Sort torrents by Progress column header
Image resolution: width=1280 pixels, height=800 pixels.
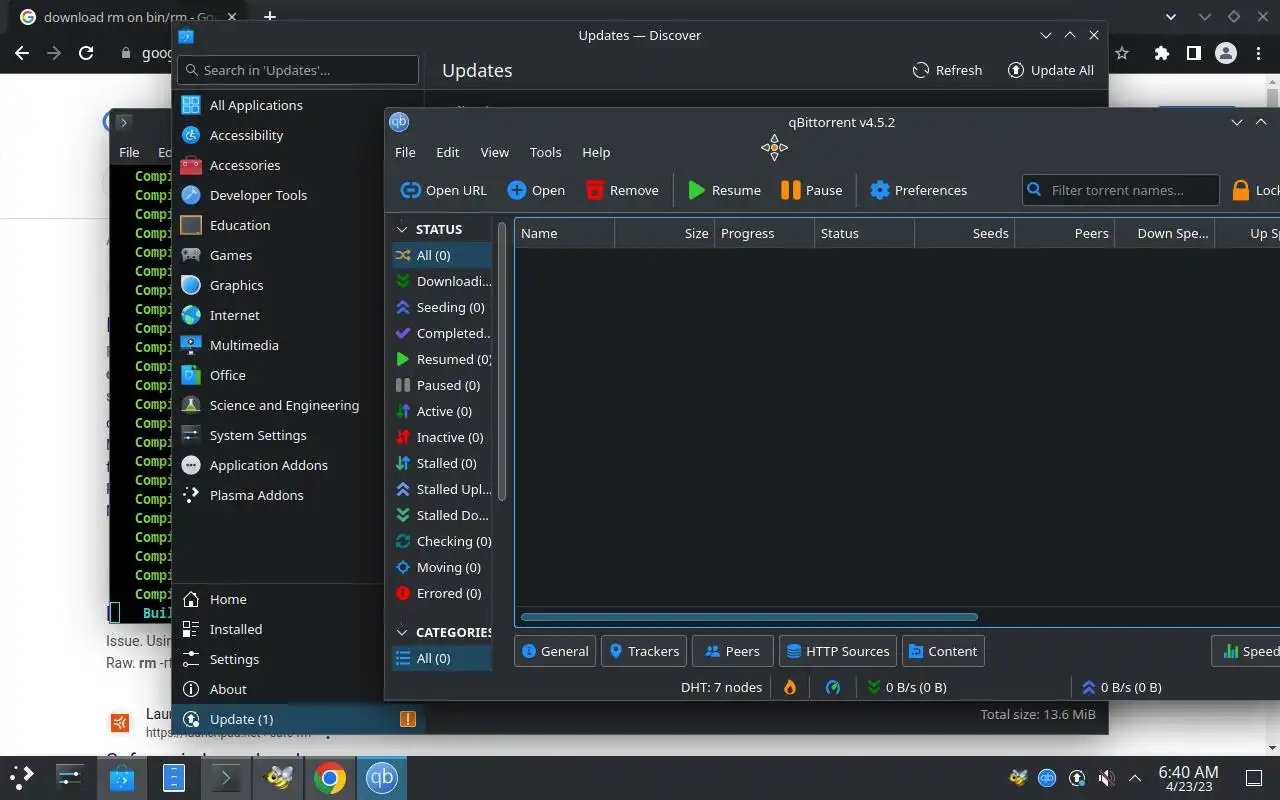click(764, 233)
